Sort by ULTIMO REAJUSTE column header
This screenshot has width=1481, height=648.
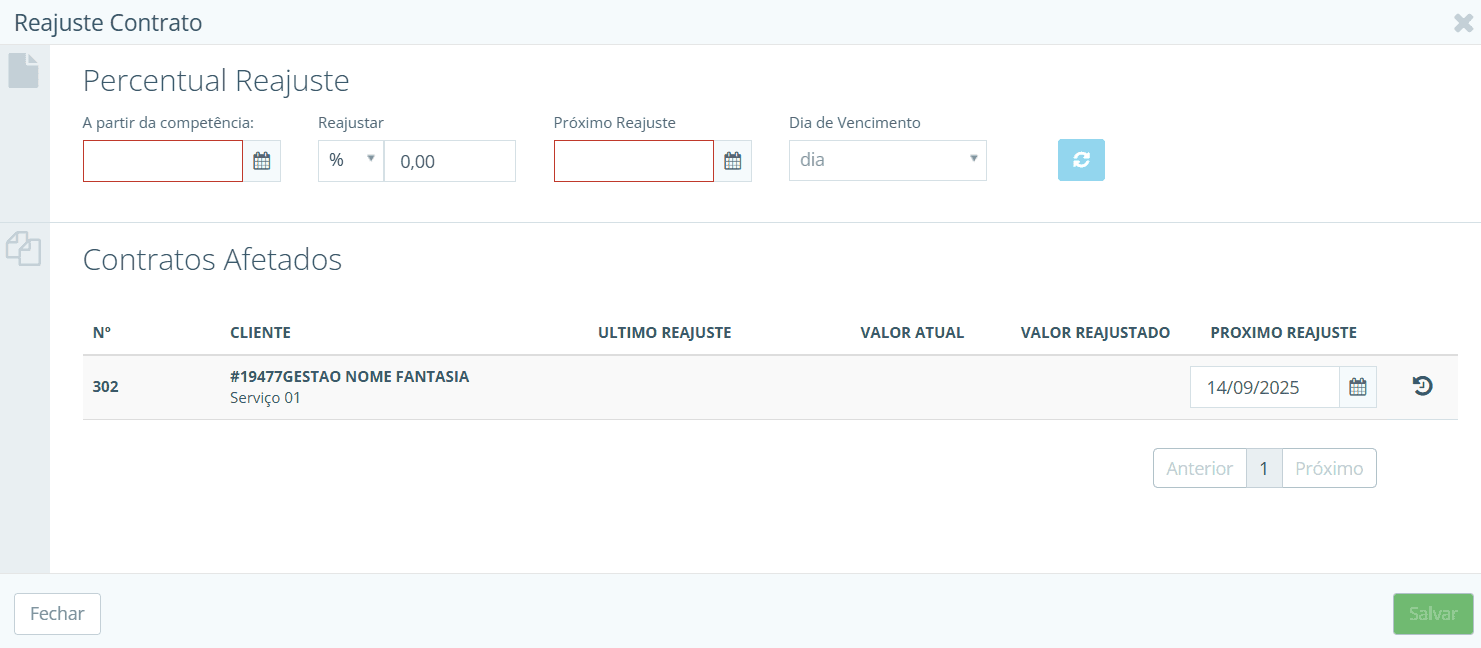click(x=665, y=333)
